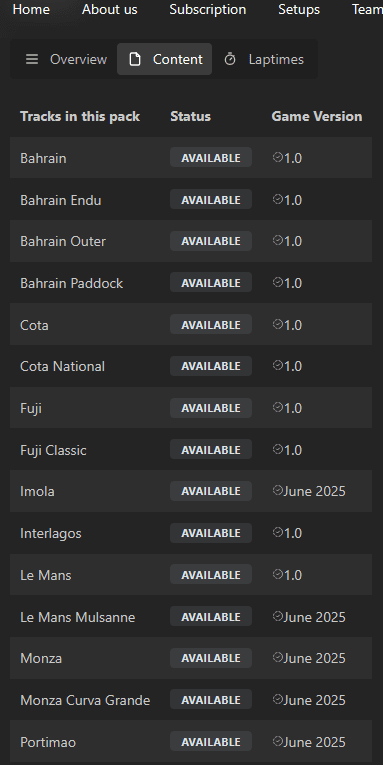Click the AVAILABLE badge for Cota

click(211, 324)
